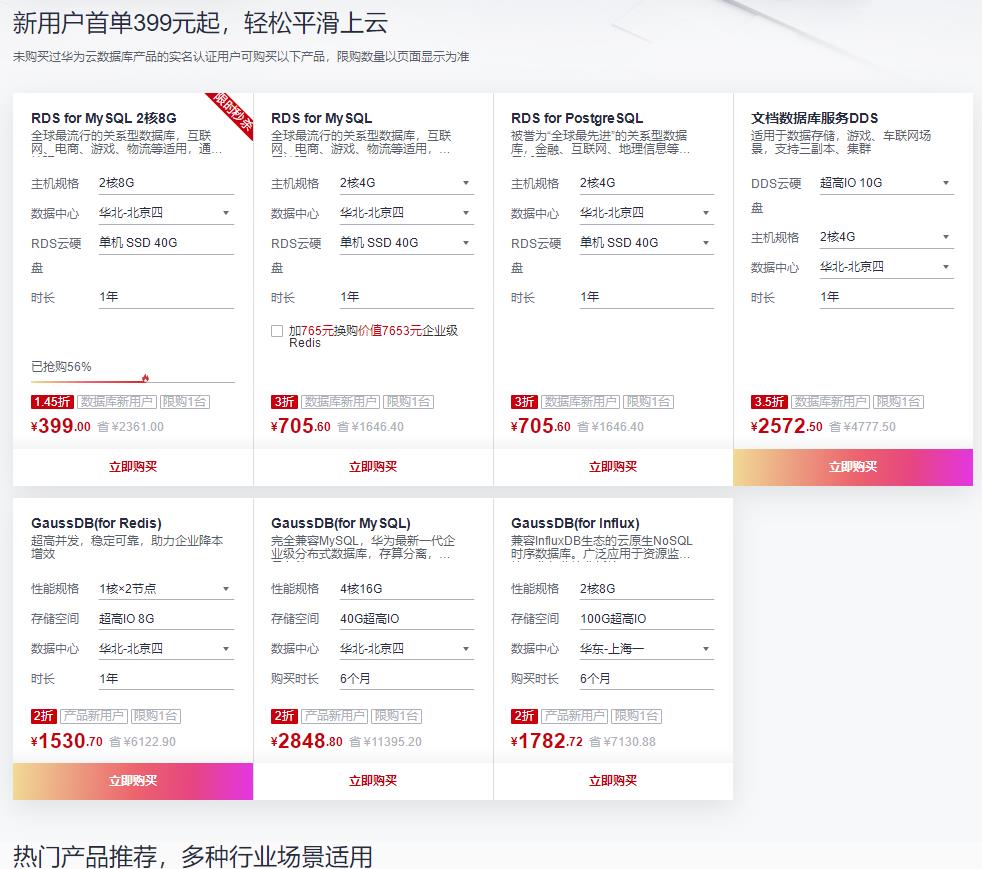Click 立即购买 for RDS for MySQL 2核8G
Image resolution: width=982 pixels, height=869 pixels.
[133, 466]
